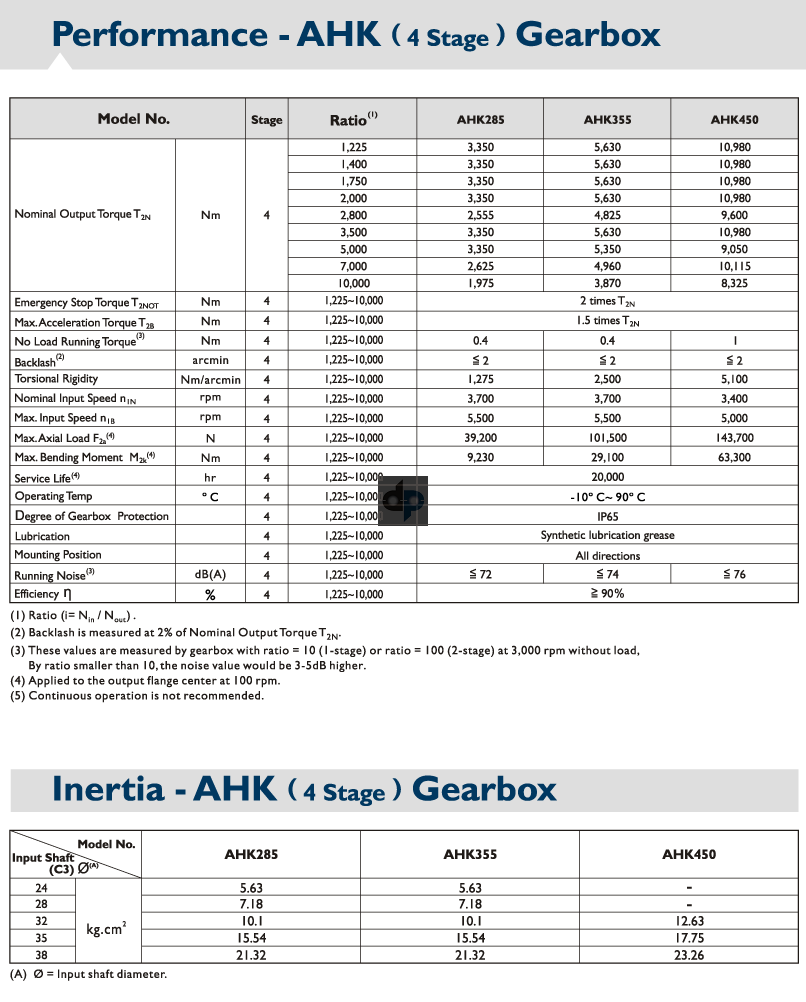Select the AHK355 column header
This screenshot has width=806, height=1002.
[605, 118]
